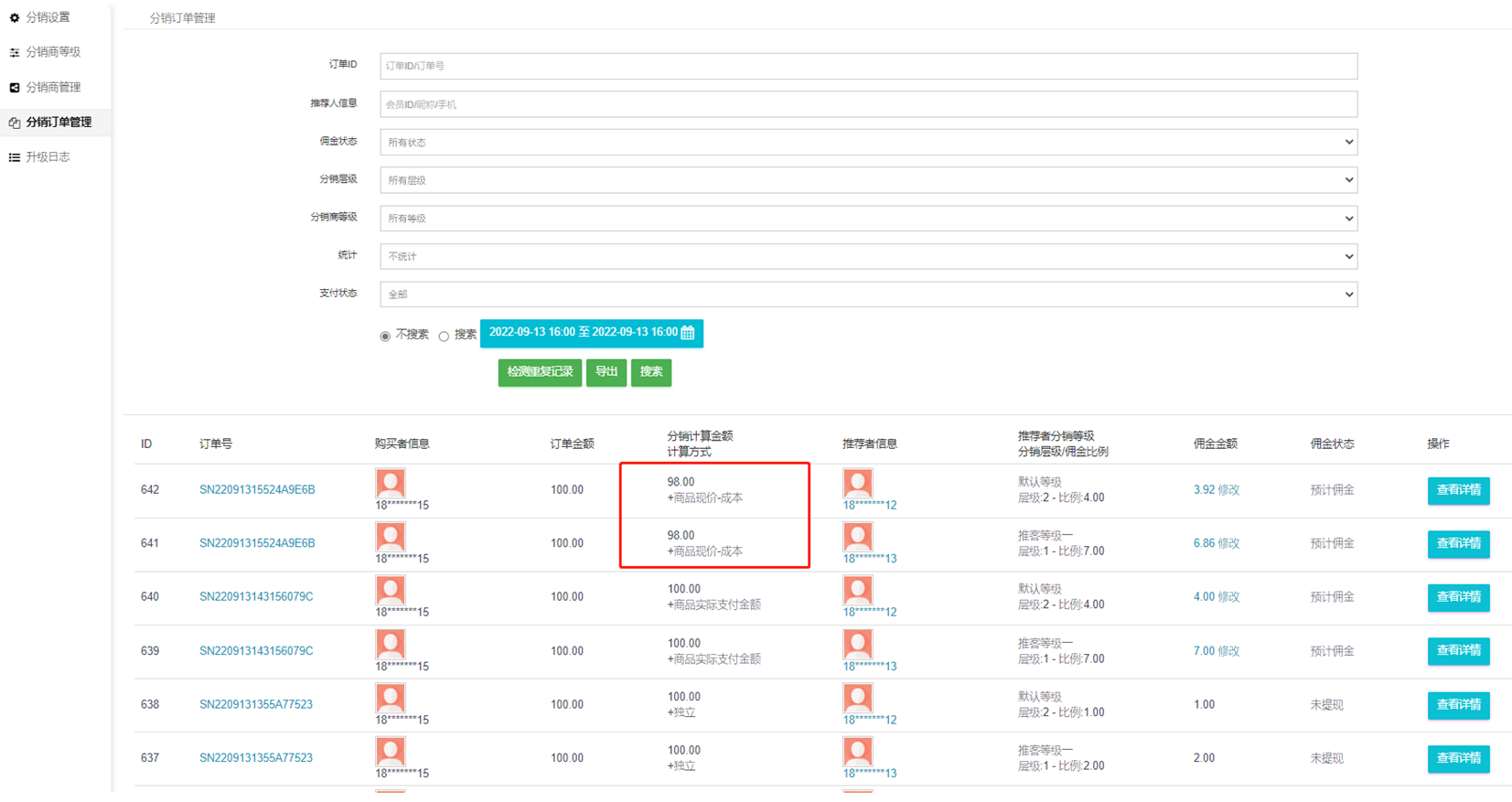Expand the 分销层级 dropdown
1512x802 pixels.
pos(868,180)
